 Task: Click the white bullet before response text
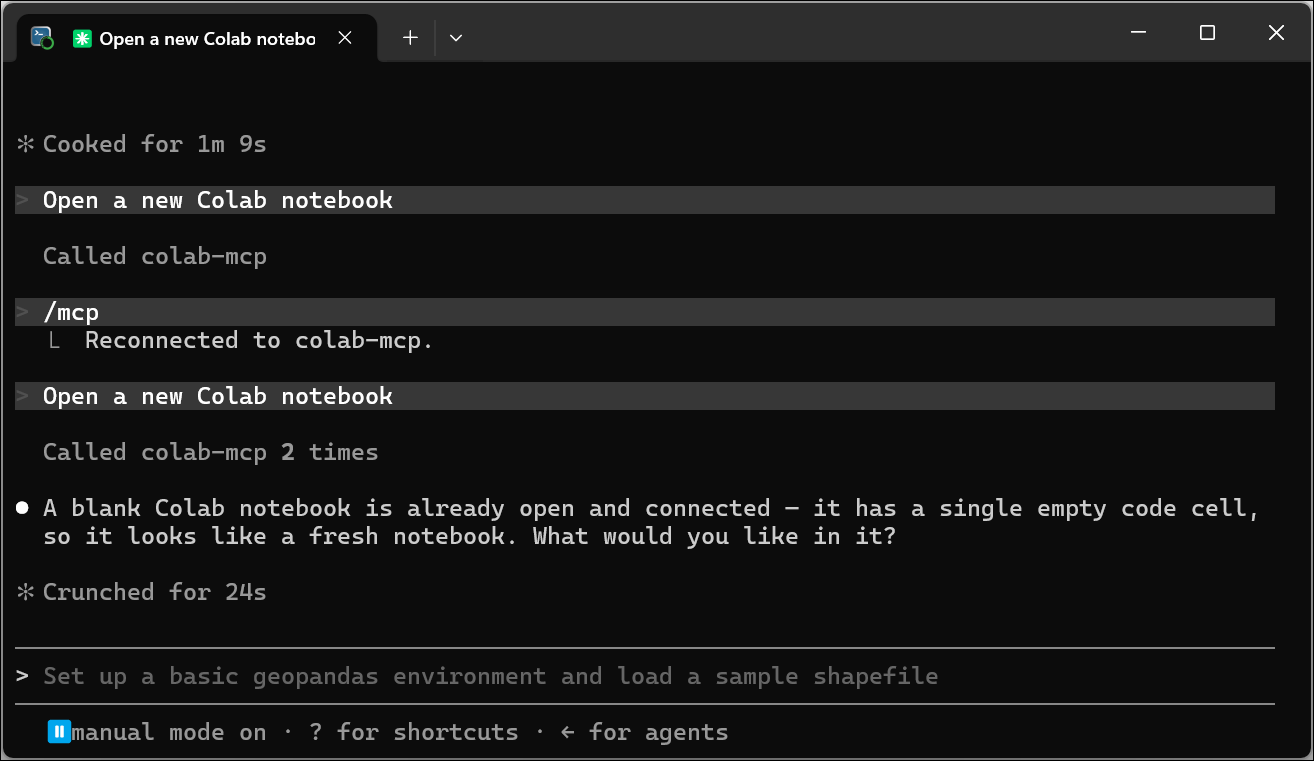23,509
